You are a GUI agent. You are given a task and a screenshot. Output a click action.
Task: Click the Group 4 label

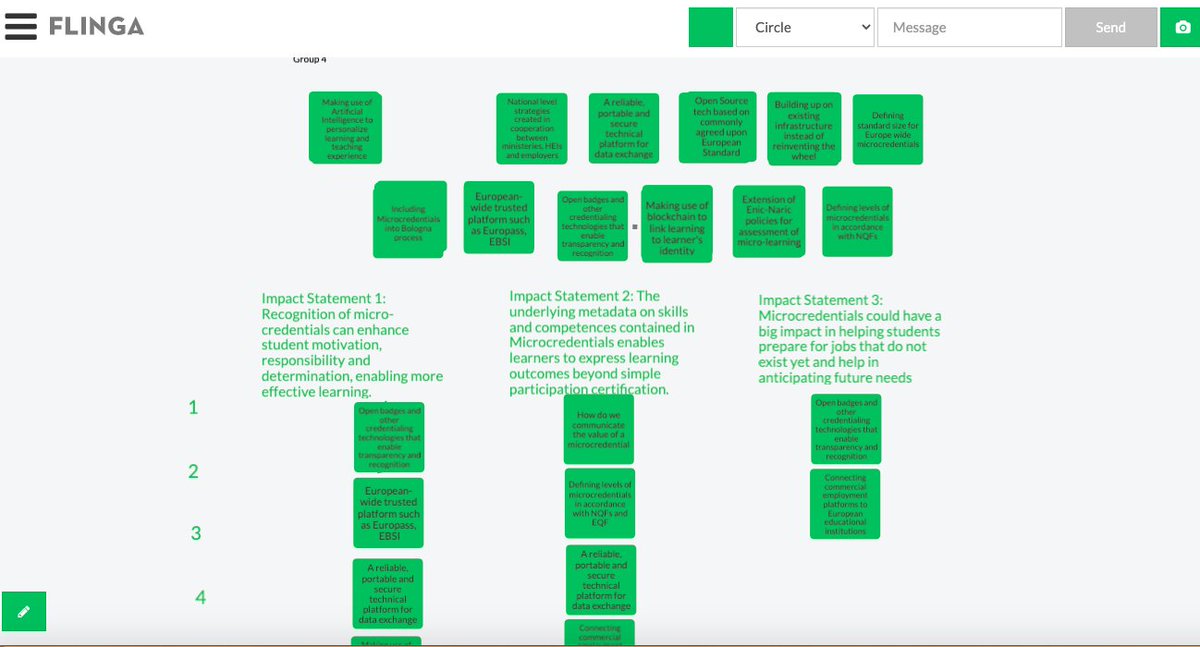309,60
